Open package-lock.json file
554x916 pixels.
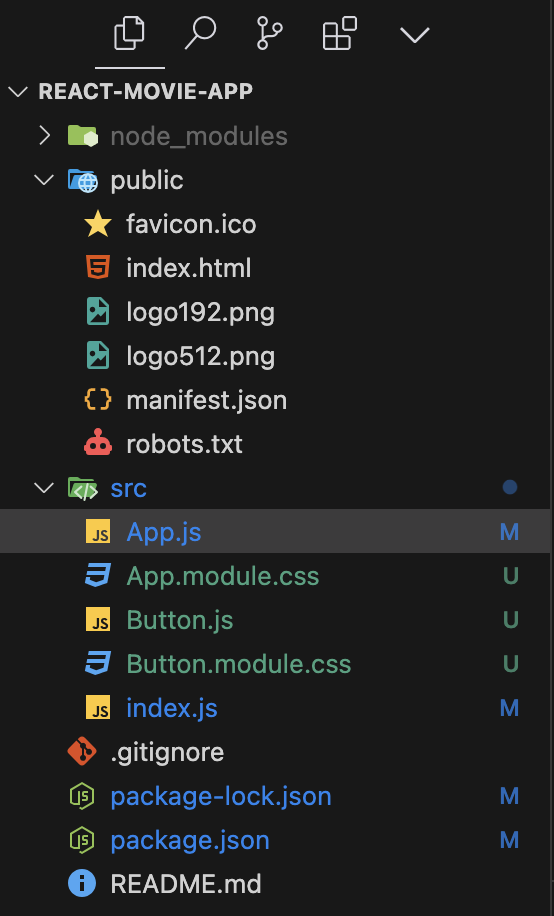pos(221,796)
